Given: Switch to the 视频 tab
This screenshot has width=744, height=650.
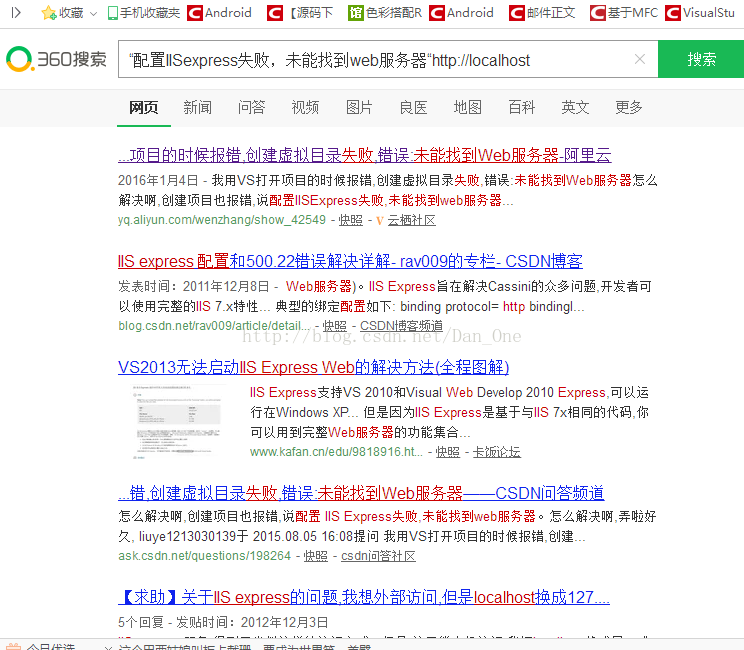Looking at the screenshot, I should tap(305, 108).
